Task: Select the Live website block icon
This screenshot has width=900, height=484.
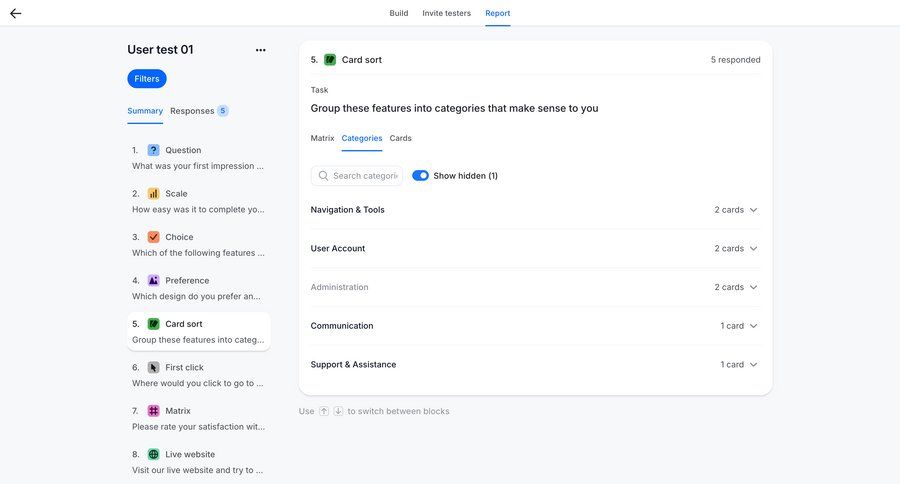Action: [x=153, y=454]
